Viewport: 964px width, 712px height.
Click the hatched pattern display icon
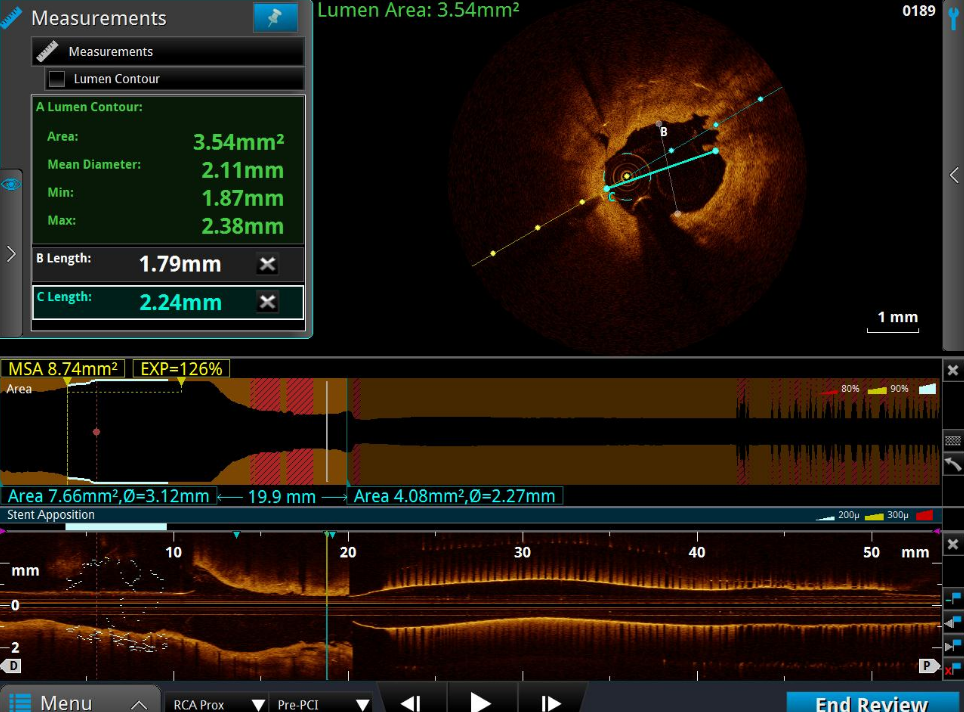953,440
